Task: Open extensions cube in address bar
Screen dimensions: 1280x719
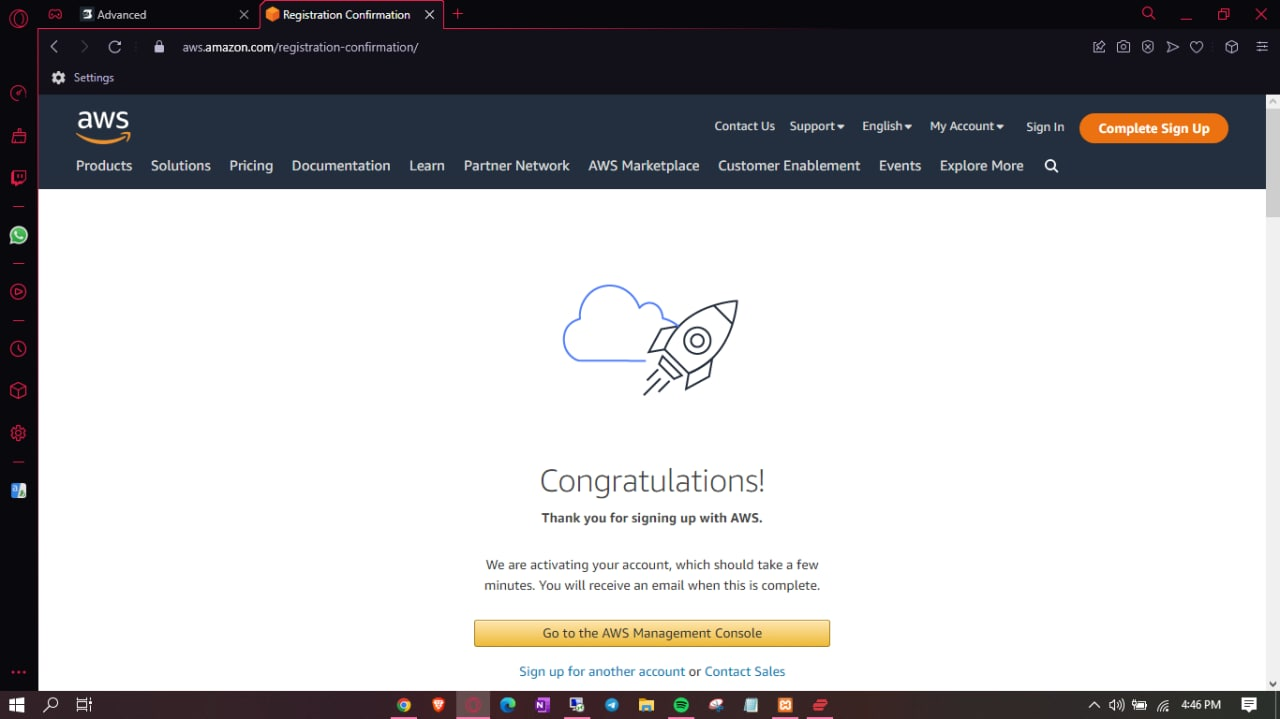Action: click(x=1232, y=47)
